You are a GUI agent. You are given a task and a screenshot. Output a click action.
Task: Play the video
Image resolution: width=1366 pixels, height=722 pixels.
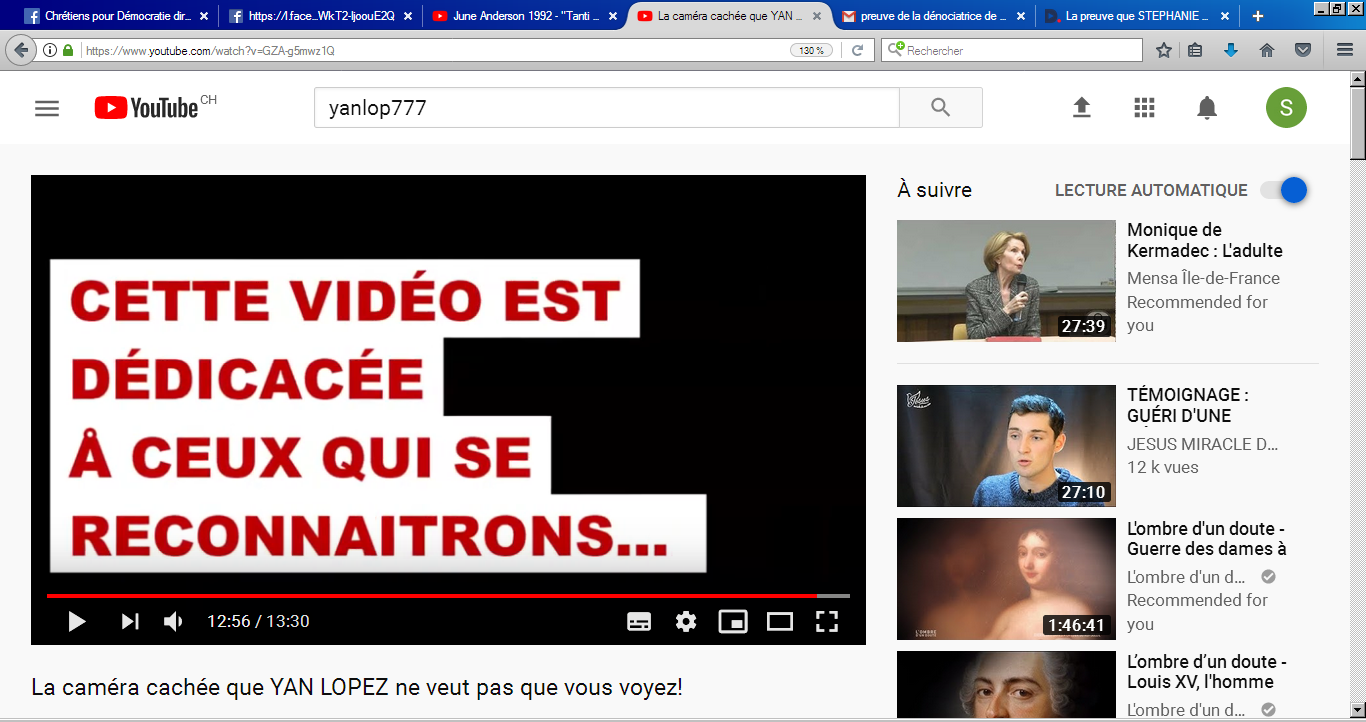tap(76, 621)
